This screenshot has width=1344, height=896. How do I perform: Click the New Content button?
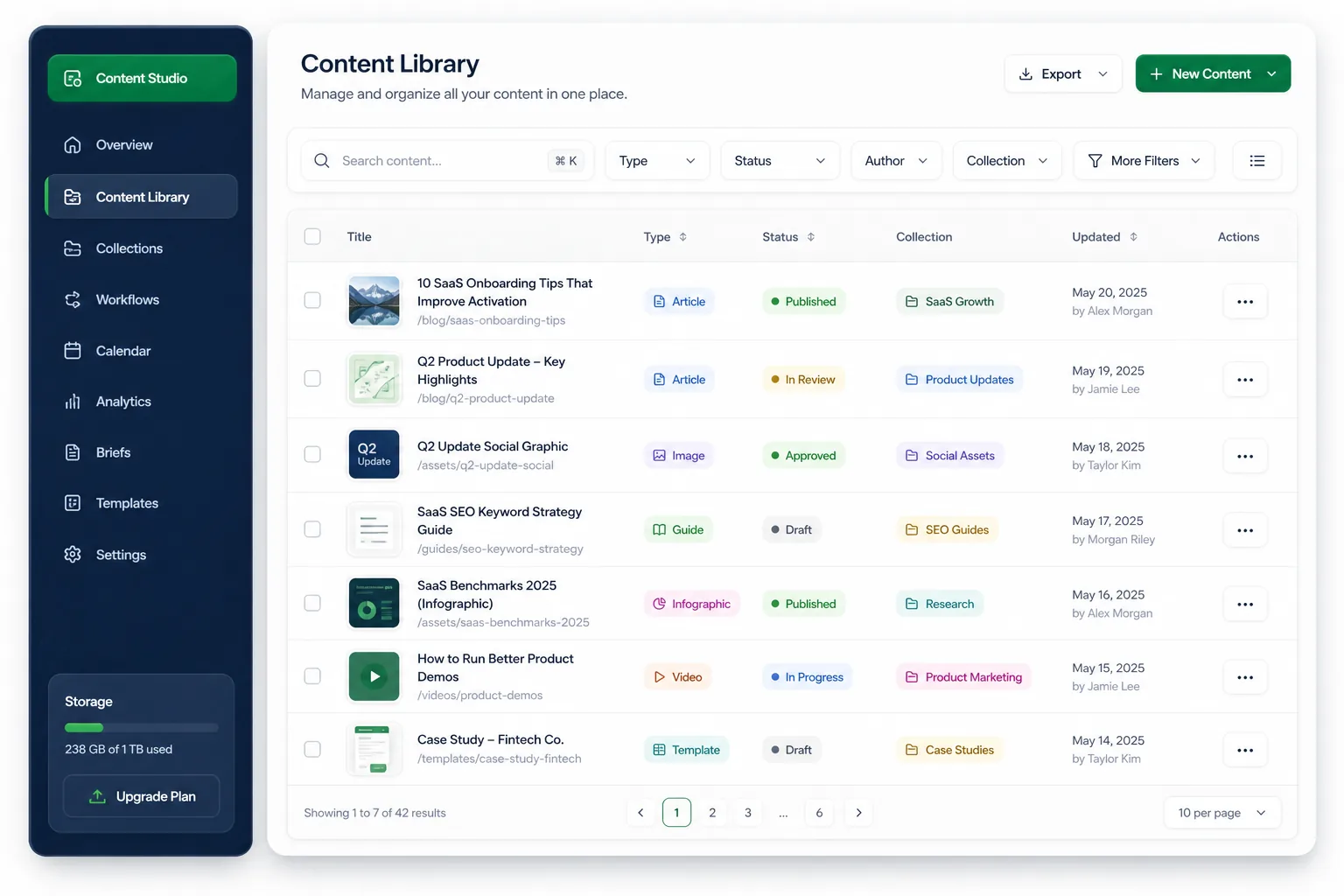point(1213,73)
